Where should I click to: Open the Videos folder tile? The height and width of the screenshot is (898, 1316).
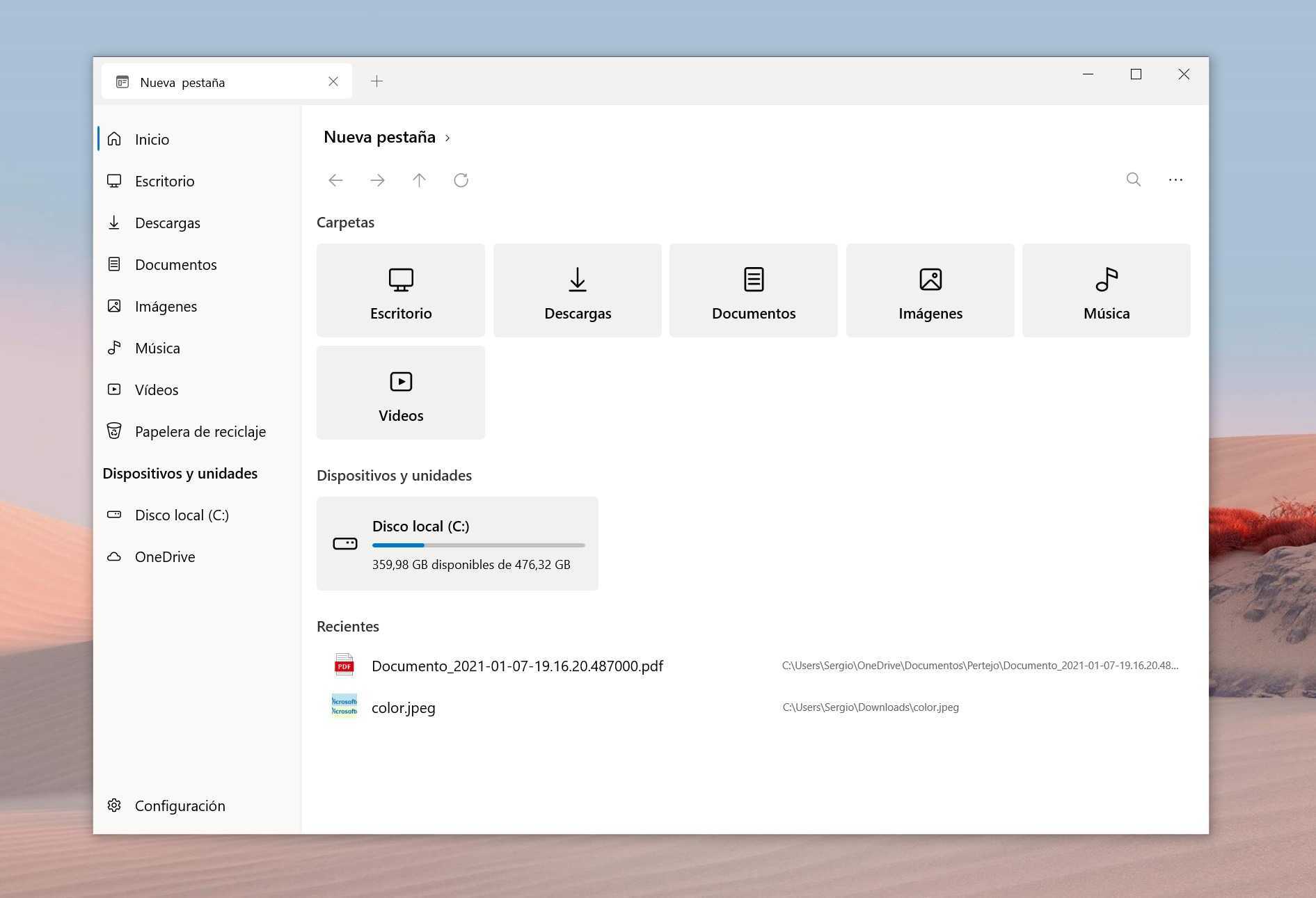pos(401,392)
